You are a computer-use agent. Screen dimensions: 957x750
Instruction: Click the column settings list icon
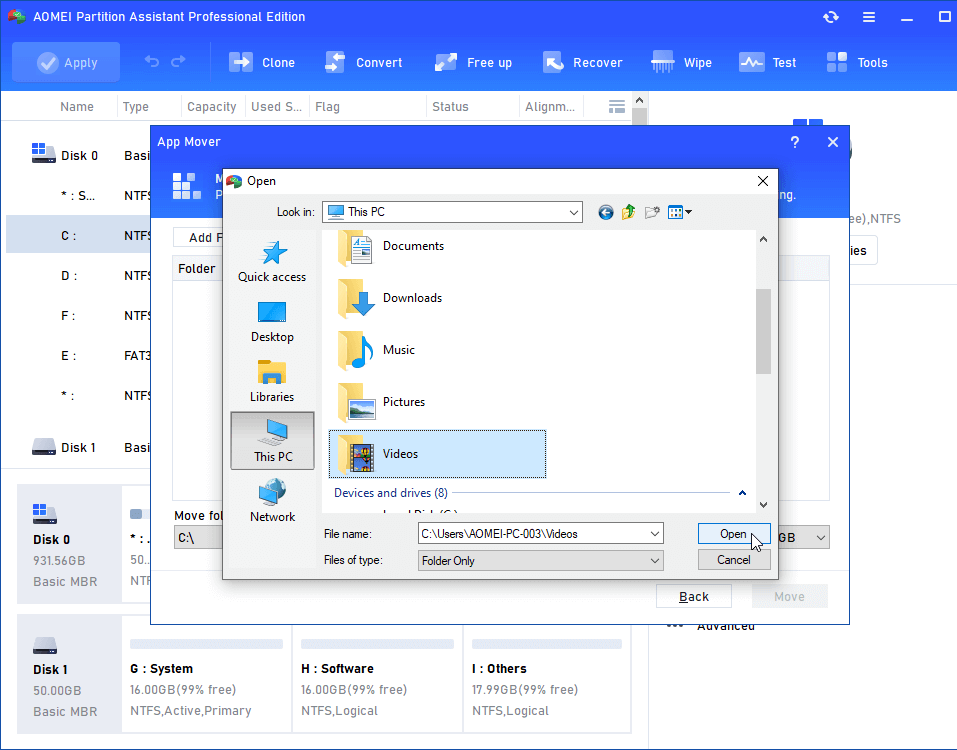point(616,107)
